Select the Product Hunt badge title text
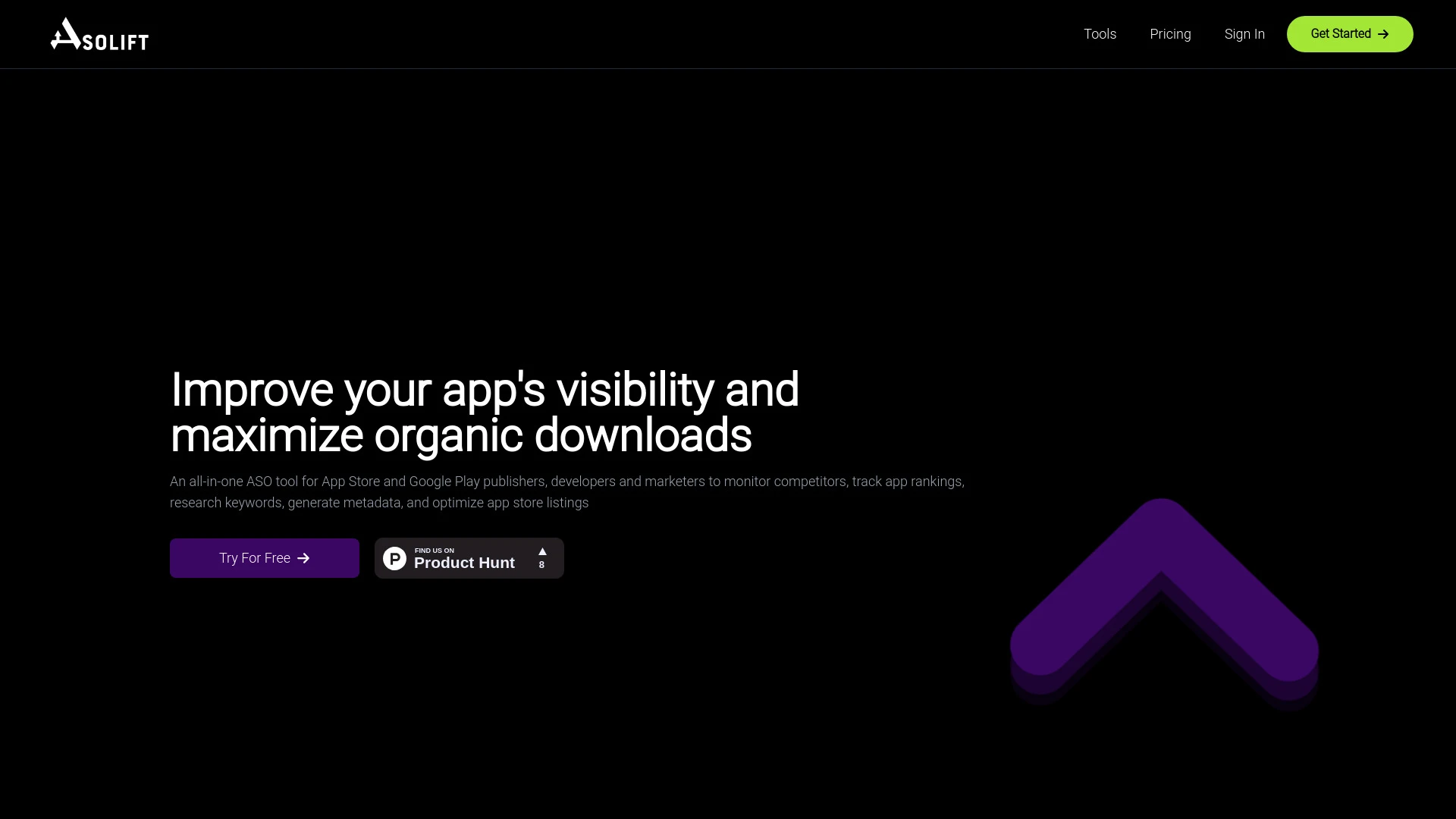 (x=465, y=563)
